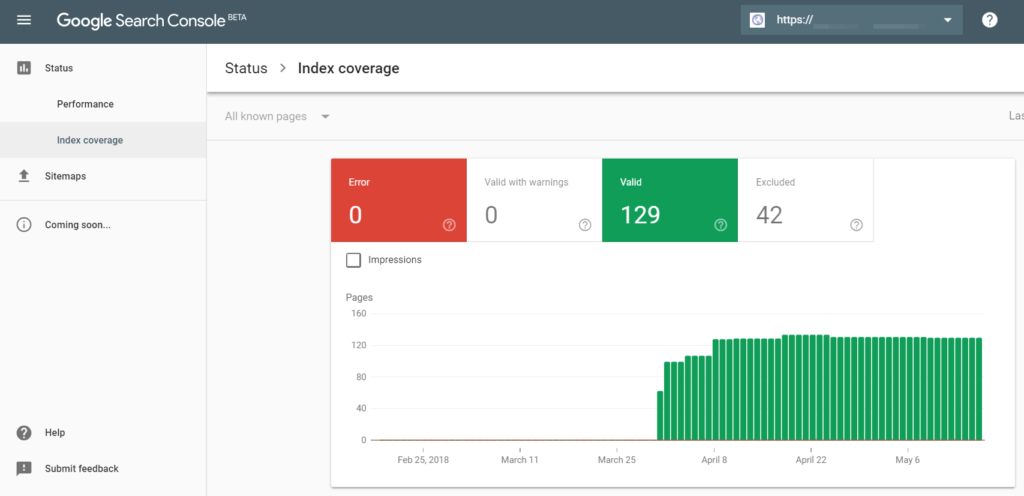Click the Pages chart axis label
Image resolution: width=1024 pixels, height=496 pixels.
click(359, 298)
